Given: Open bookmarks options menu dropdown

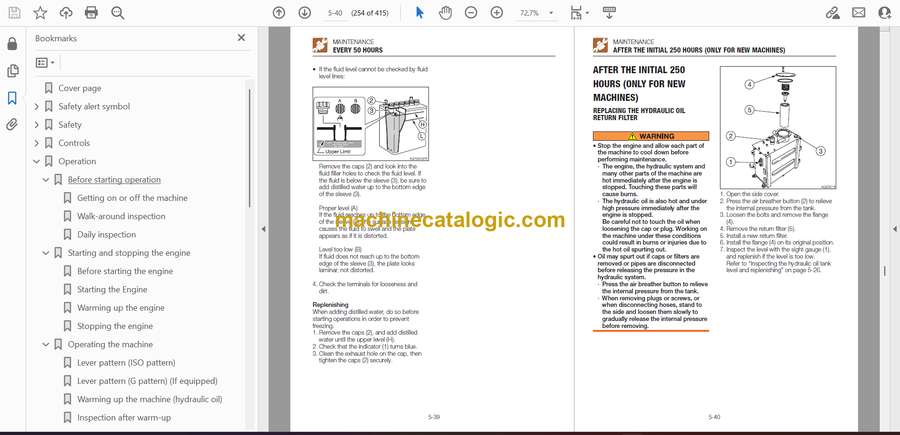Looking at the screenshot, I should pos(45,63).
